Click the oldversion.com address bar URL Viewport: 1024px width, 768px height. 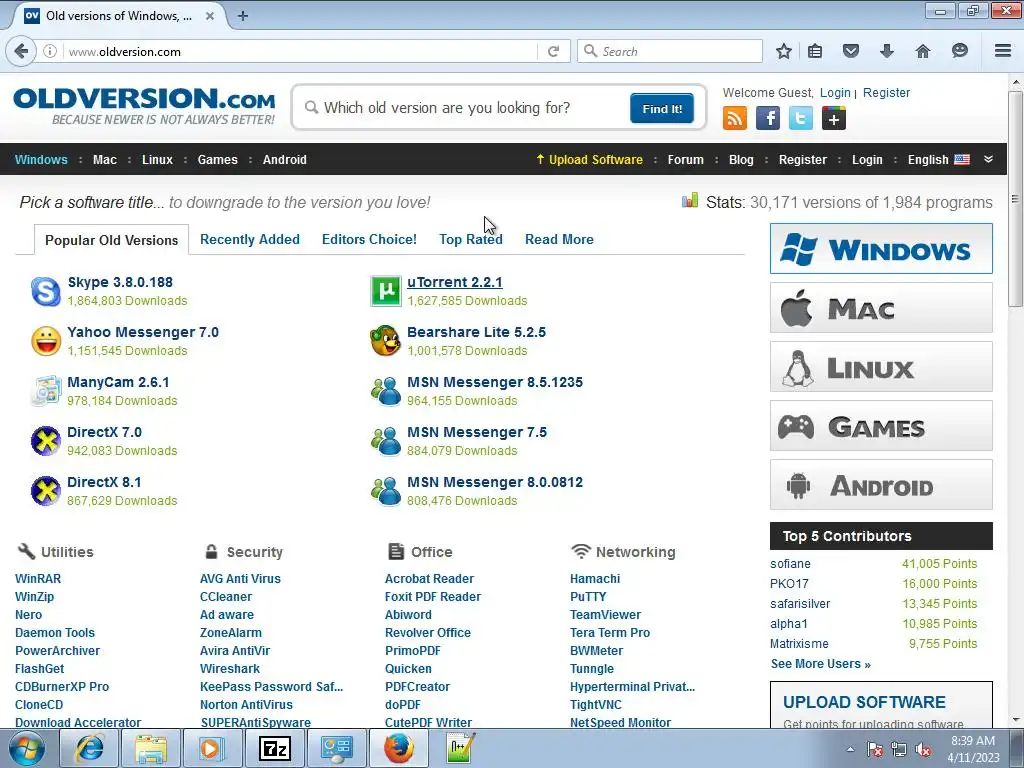[125, 52]
